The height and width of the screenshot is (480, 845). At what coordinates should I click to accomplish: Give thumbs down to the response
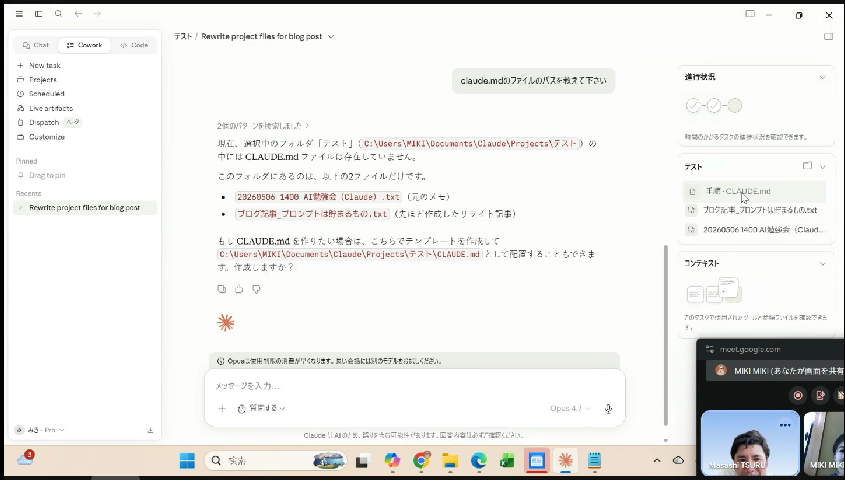pyautogui.click(x=257, y=289)
